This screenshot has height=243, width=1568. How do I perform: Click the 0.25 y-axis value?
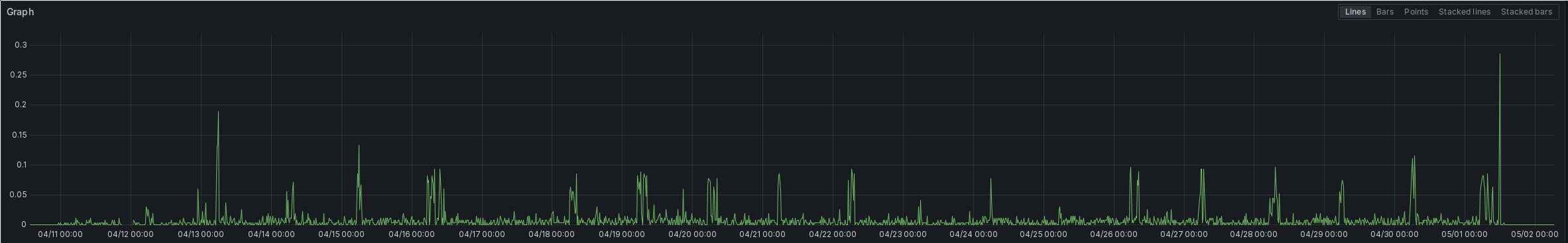(x=19, y=75)
